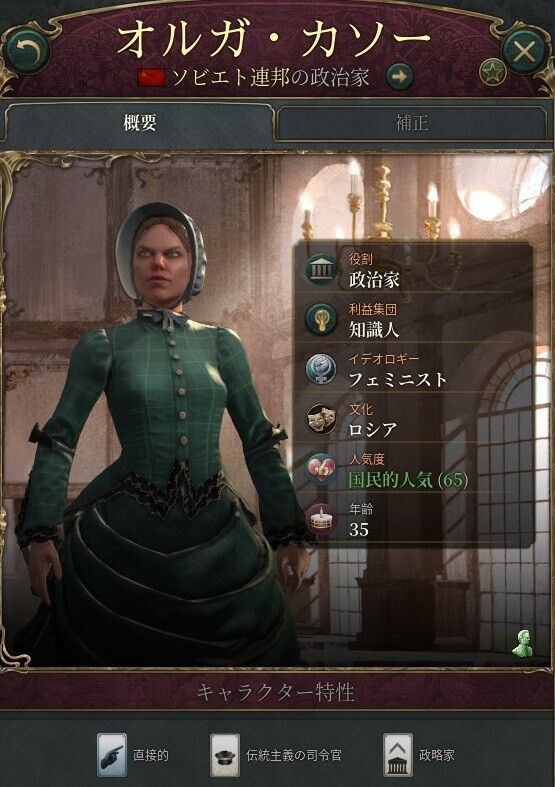
Task: Select the フェミニスト ideology text
Action: pyautogui.click(x=397, y=379)
